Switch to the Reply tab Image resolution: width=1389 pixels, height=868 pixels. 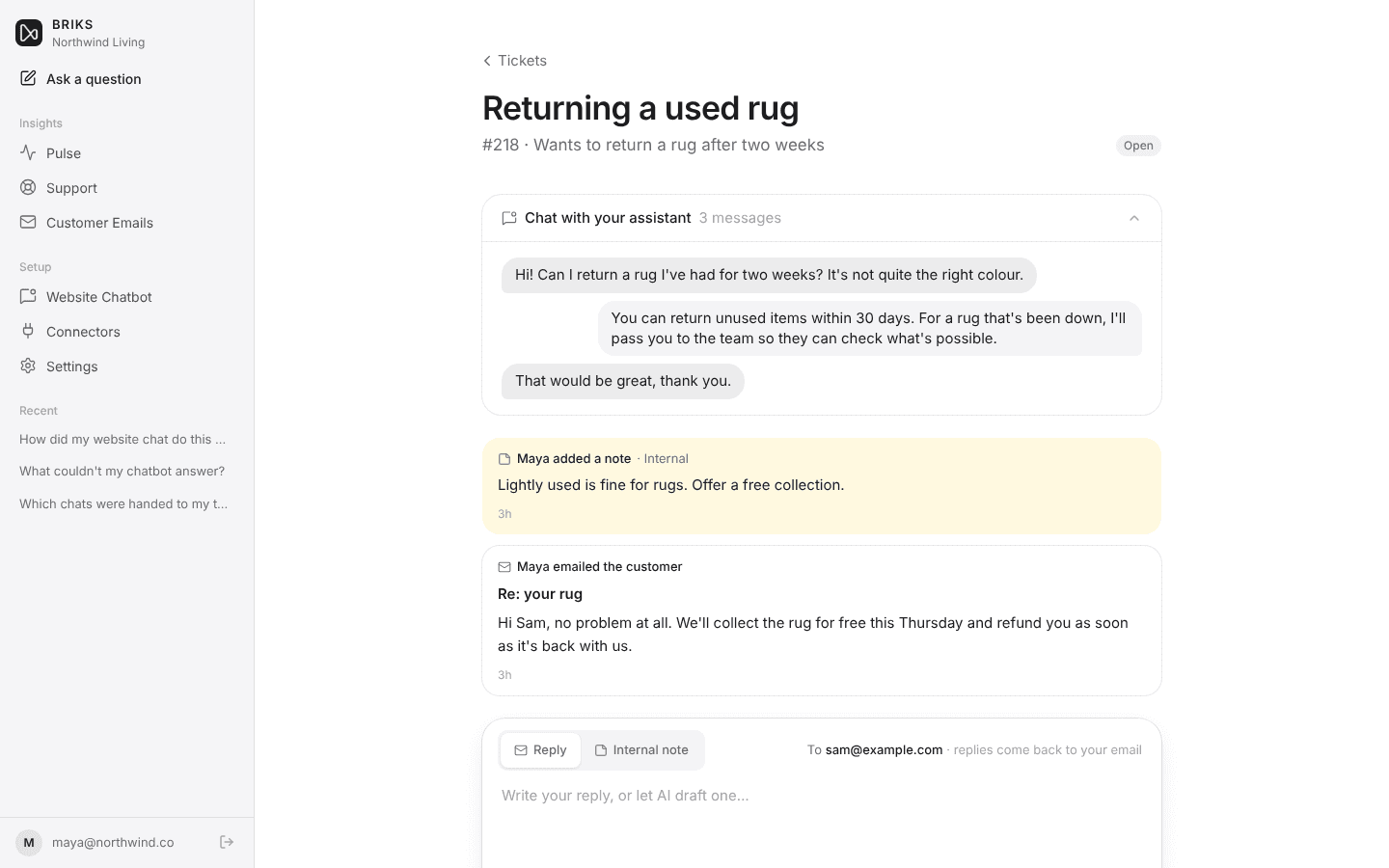click(x=540, y=750)
